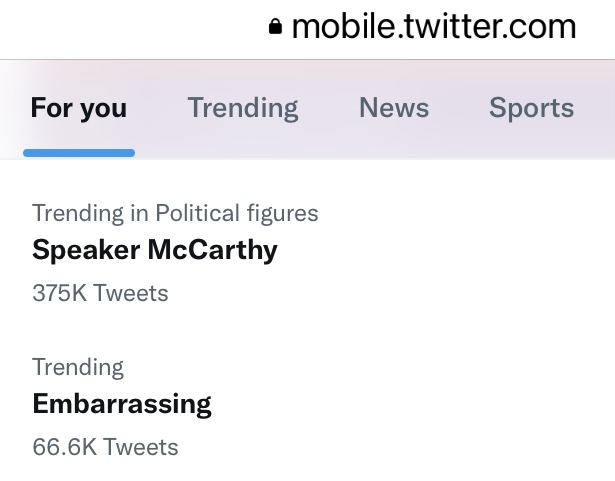Open the Embarrassing trending topic
Viewport: 615px width, 481px height.
click(x=122, y=404)
